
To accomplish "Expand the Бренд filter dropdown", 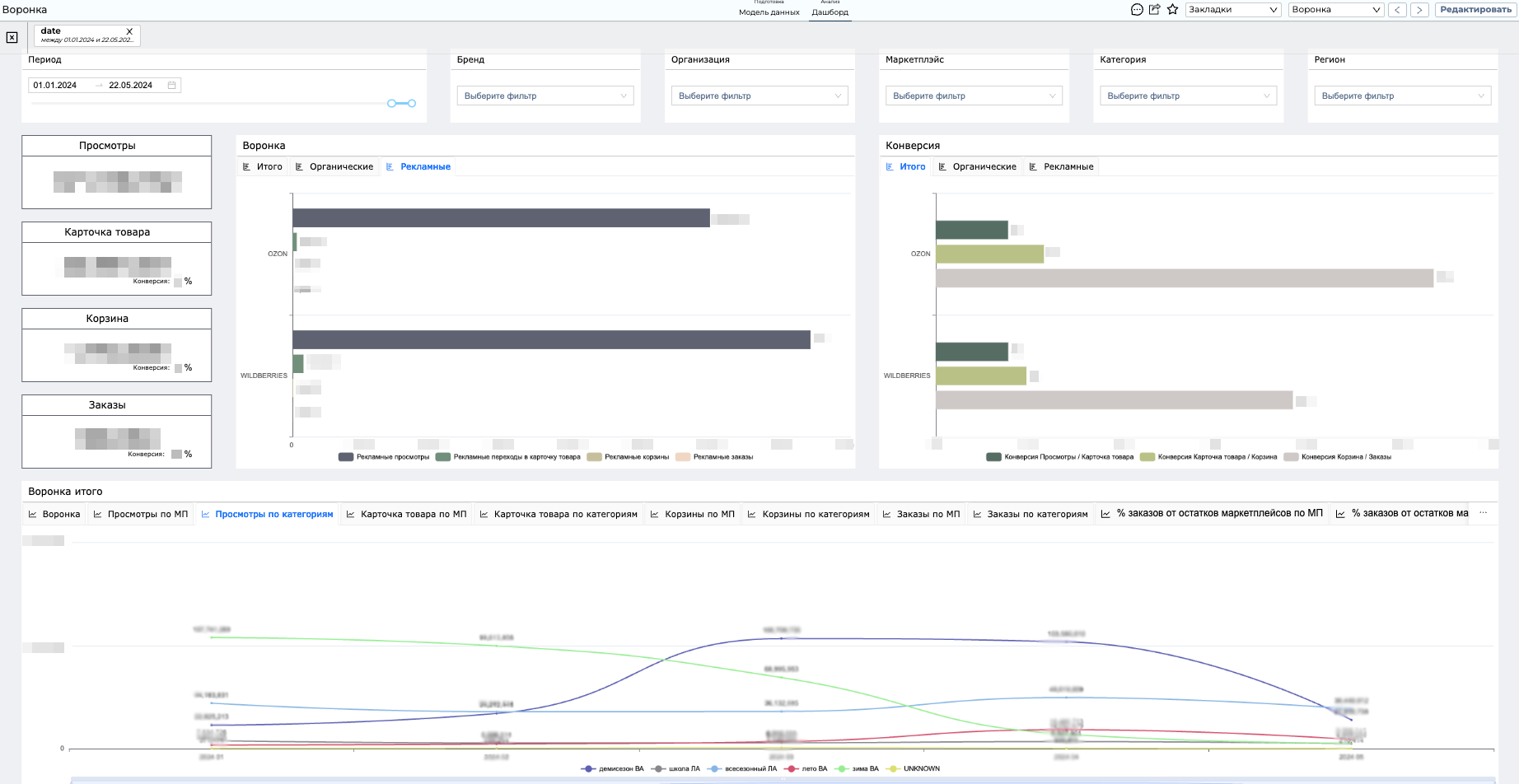I will click(x=545, y=96).
